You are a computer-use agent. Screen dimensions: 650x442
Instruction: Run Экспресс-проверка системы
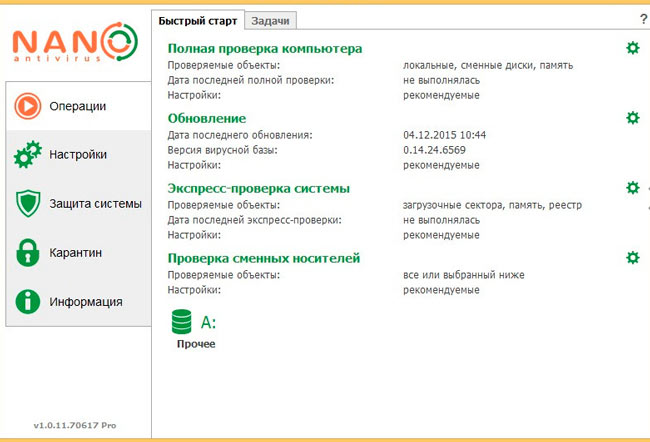259,189
